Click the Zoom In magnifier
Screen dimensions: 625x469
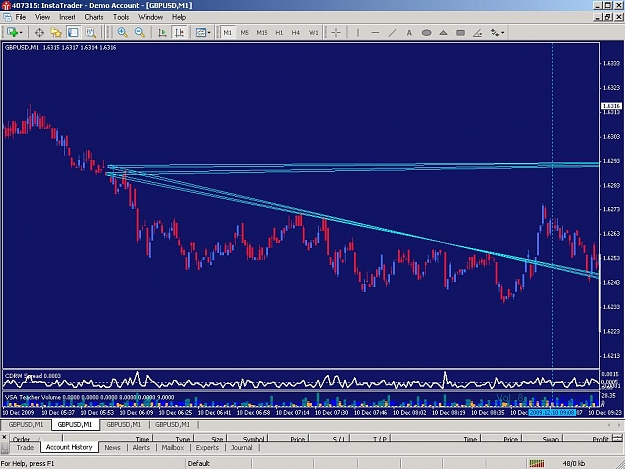[x=122, y=33]
